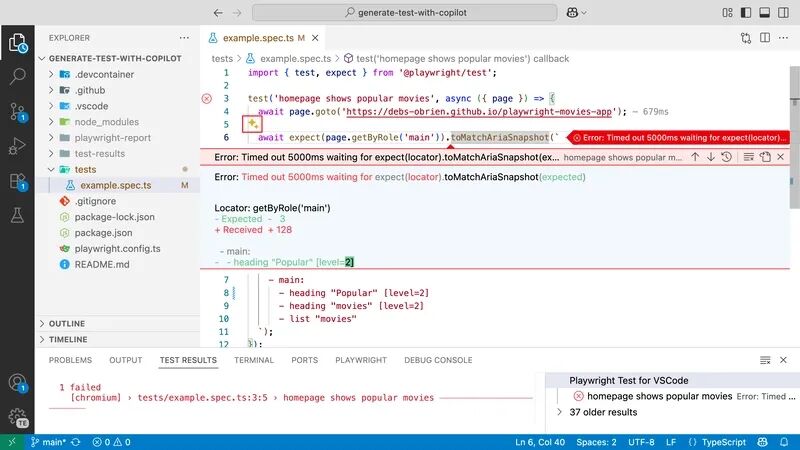800x450 pixels.
Task: Open editor More Actions menu
Action: click(x=783, y=38)
